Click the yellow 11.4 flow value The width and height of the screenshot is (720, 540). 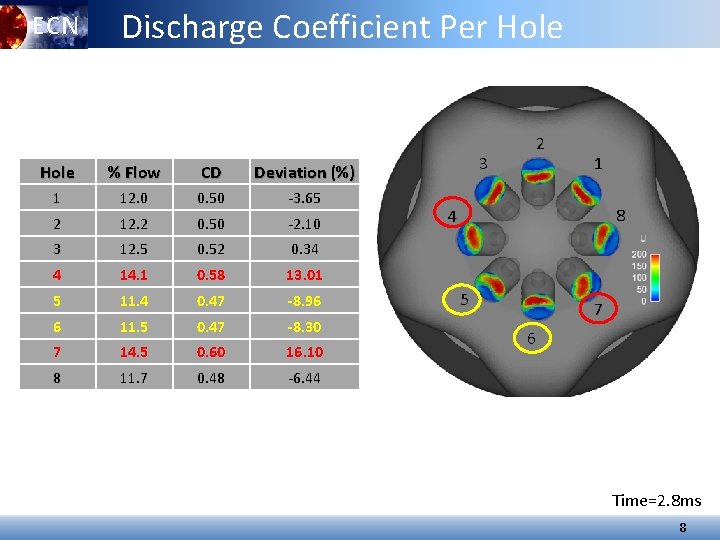click(x=134, y=301)
